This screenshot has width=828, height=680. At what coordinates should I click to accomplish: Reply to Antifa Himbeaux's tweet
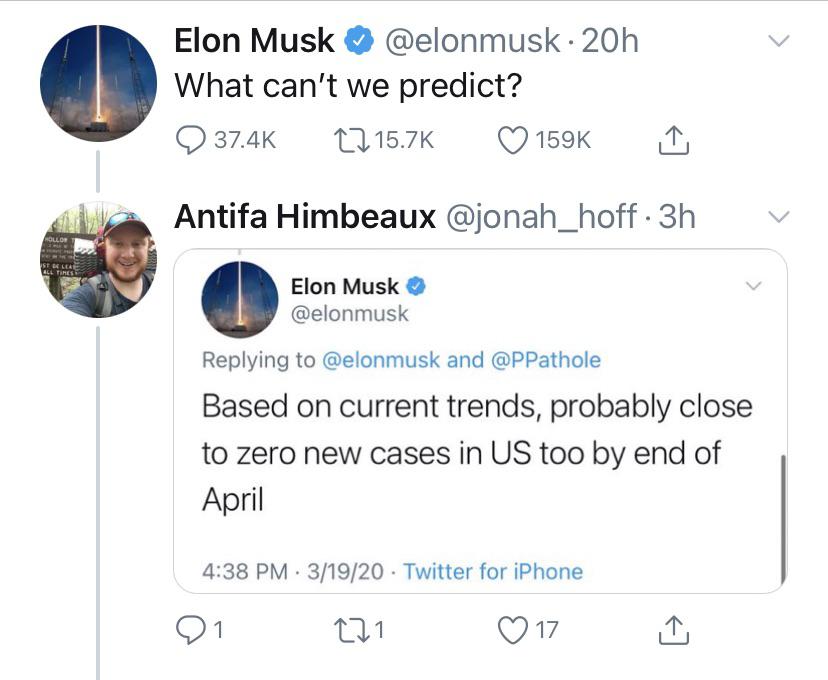tap(191, 630)
